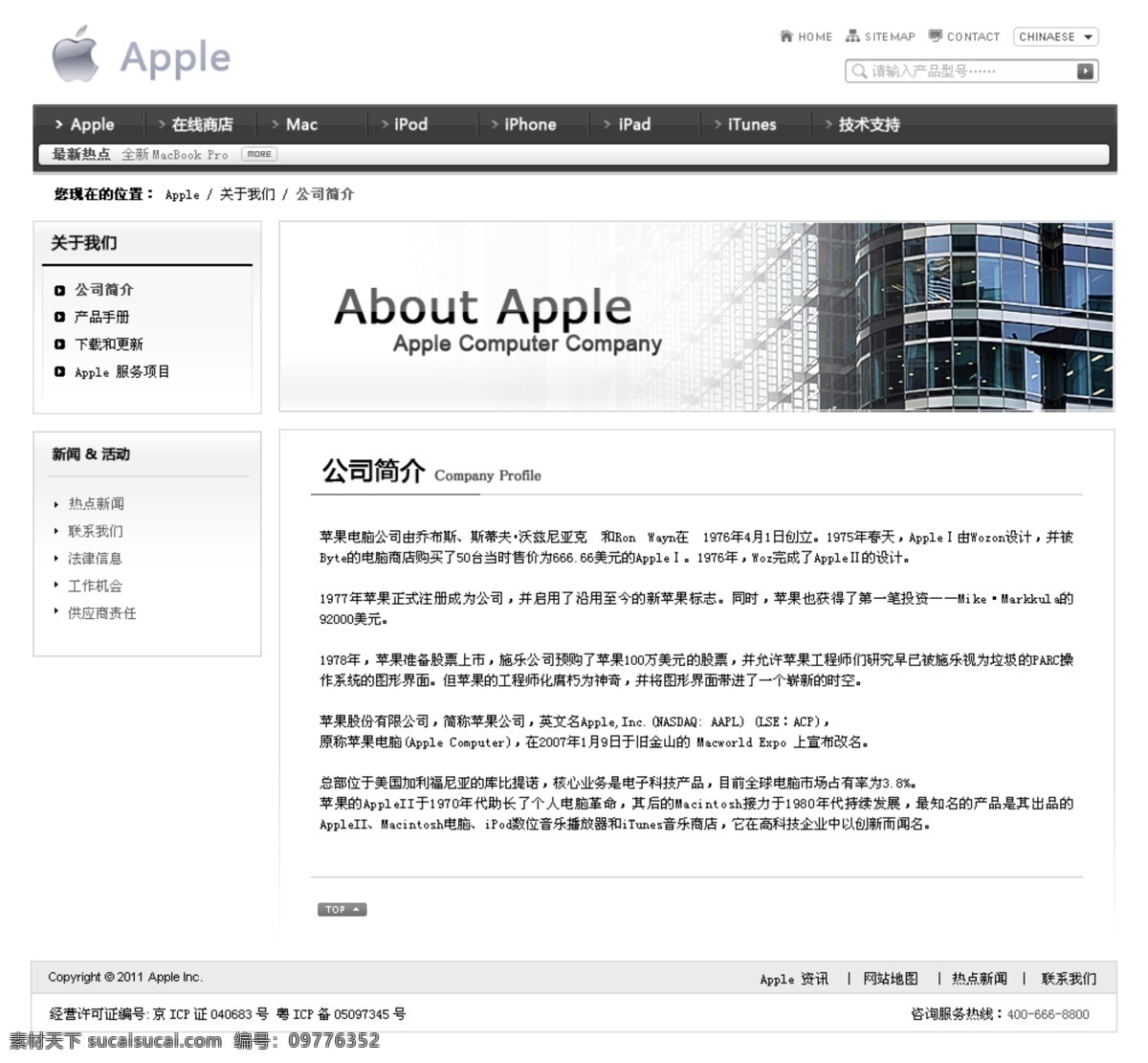This screenshot has width=1148, height=1063.
Task: Open 下载和更新 in 关于我们 menu
Action: tap(109, 344)
